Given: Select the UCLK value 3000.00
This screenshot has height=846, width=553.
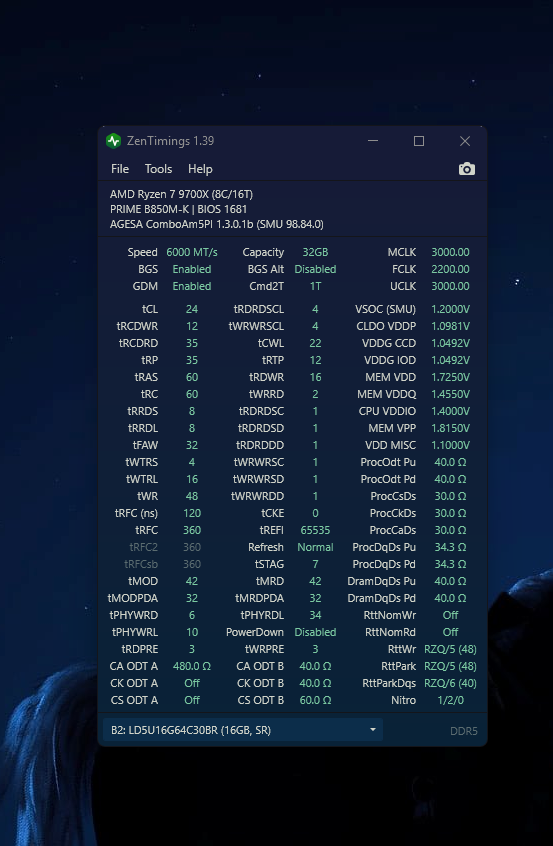Looking at the screenshot, I should (450, 286).
